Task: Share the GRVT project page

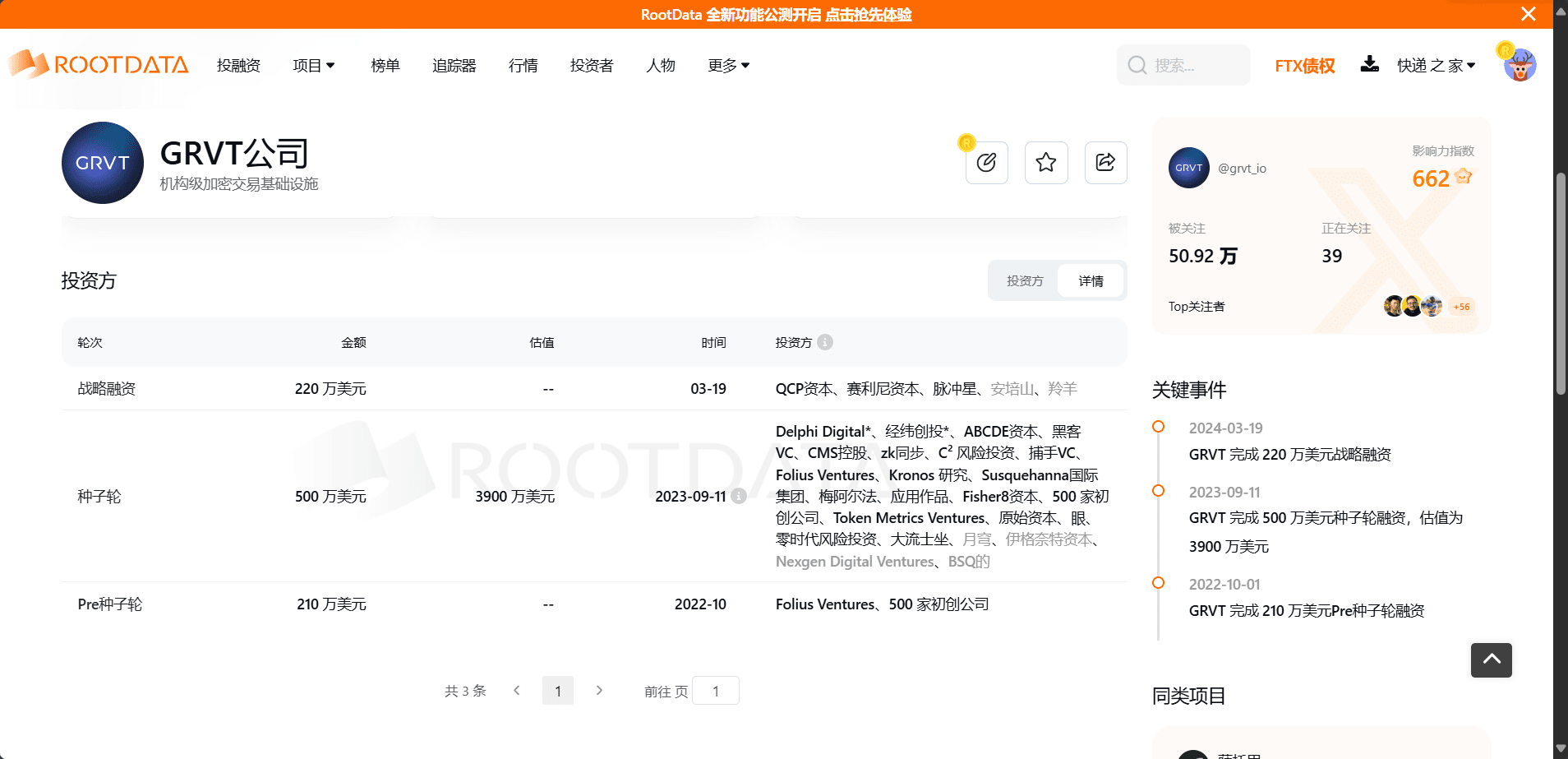Action: pyautogui.click(x=1105, y=162)
